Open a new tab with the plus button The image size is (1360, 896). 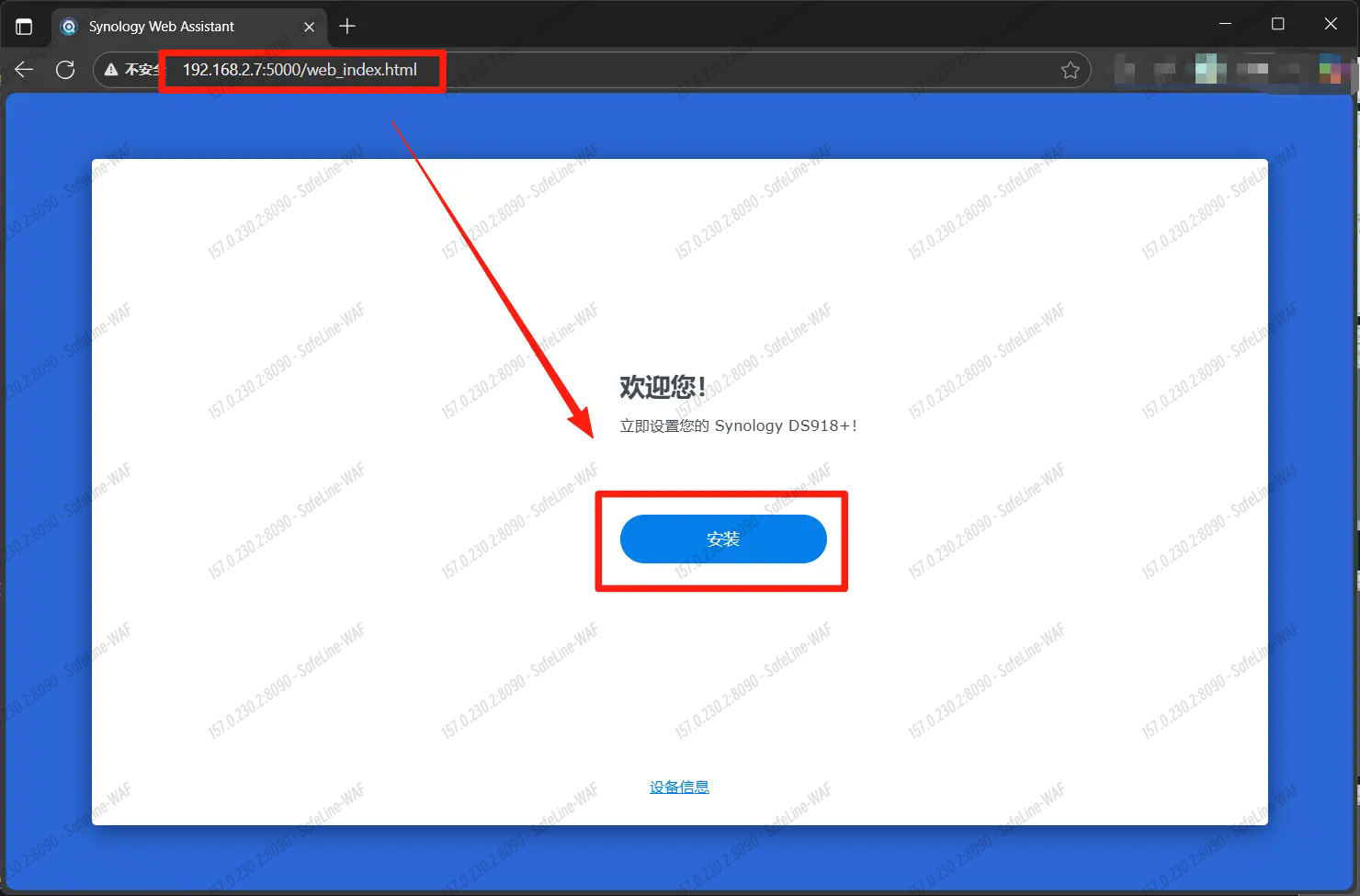click(347, 27)
